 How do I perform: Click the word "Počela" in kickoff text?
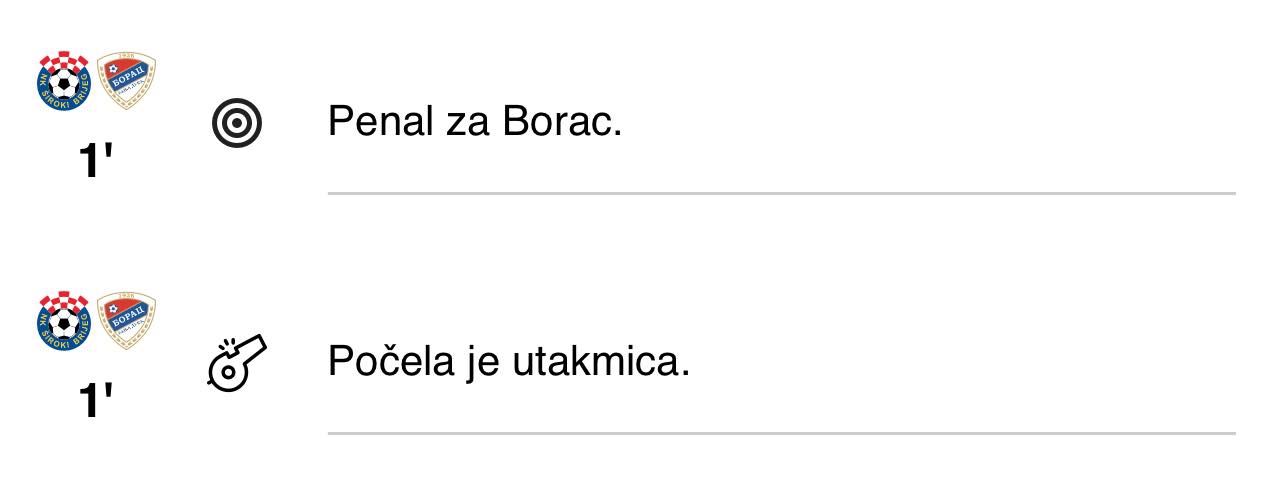pos(390,361)
